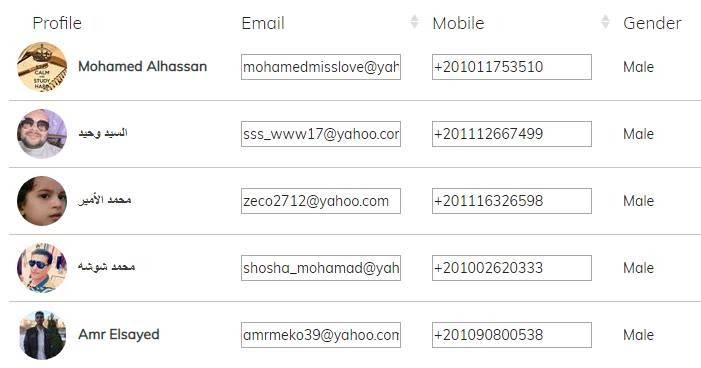Open Mohamed Alhassan's profile picture
The image size is (701, 368).
click(42, 67)
